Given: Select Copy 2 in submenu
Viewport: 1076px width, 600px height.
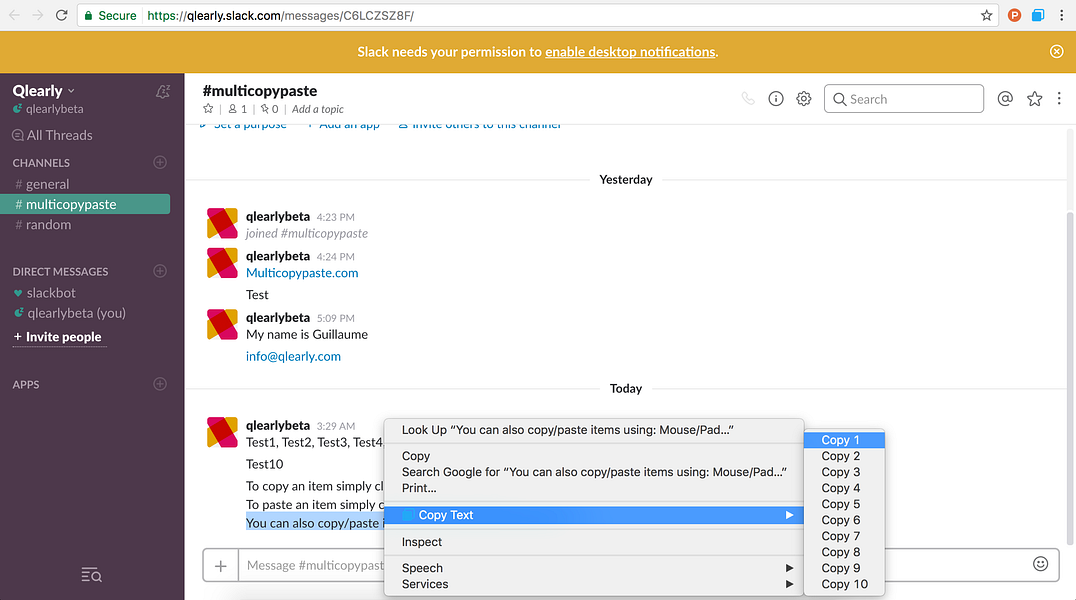Looking at the screenshot, I should pos(844,456).
